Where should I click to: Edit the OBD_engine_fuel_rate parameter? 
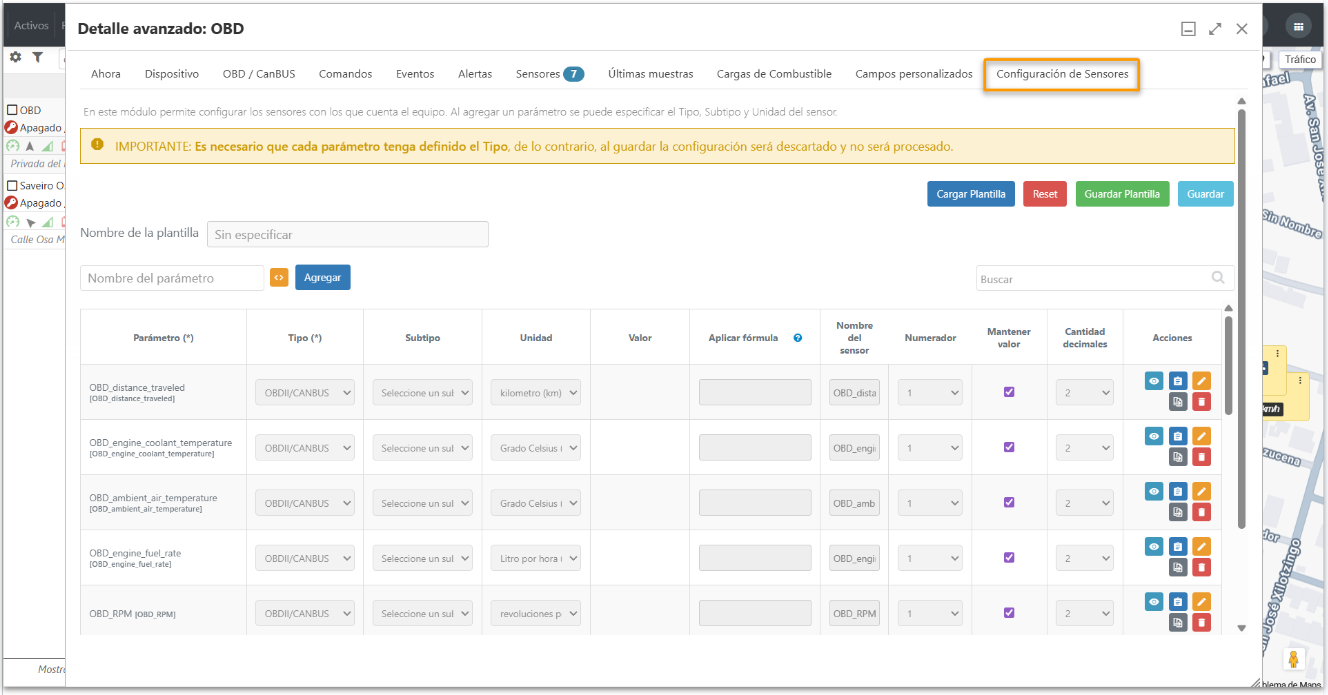click(x=1202, y=546)
